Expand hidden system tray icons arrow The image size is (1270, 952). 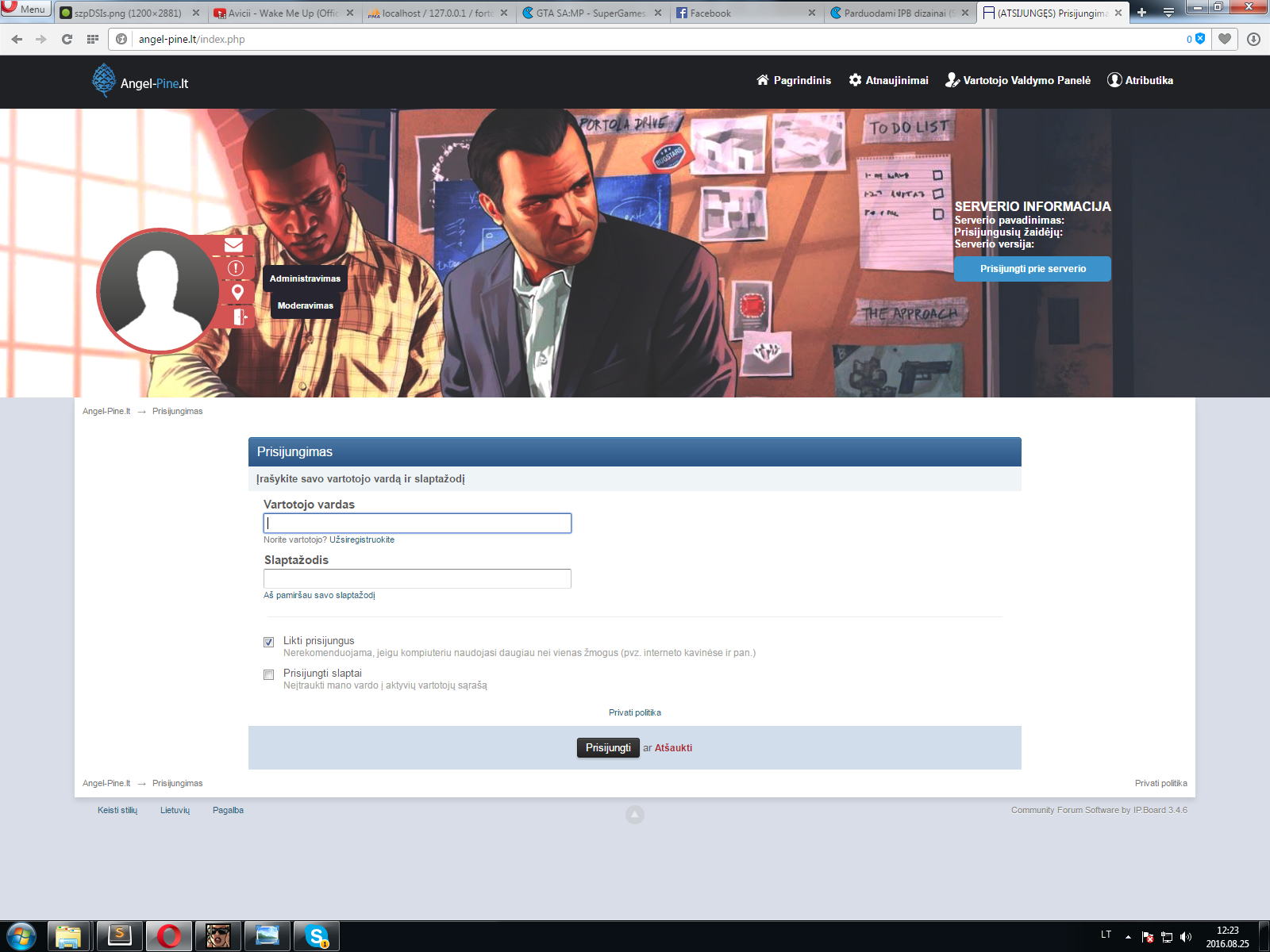tap(1128, 937)
